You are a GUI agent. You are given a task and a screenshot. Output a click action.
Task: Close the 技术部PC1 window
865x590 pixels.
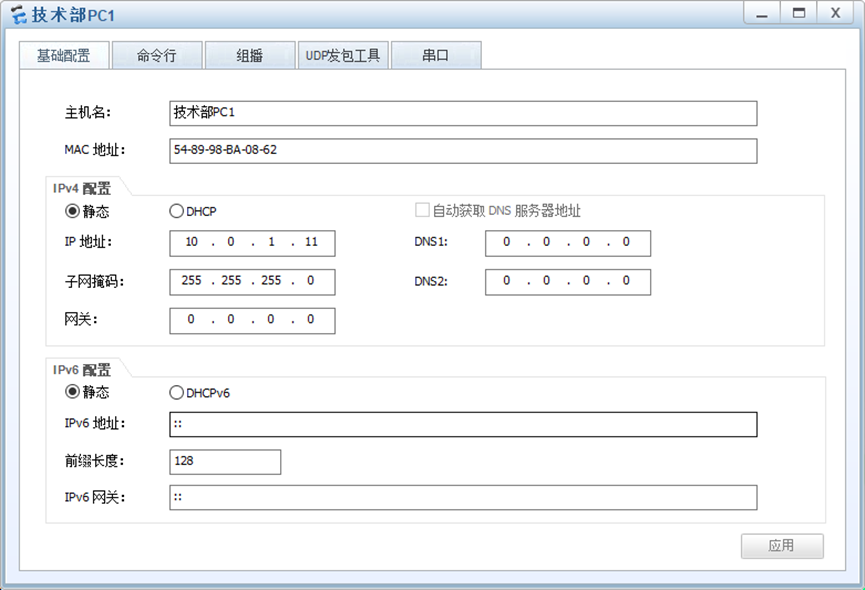coord(834,13)
